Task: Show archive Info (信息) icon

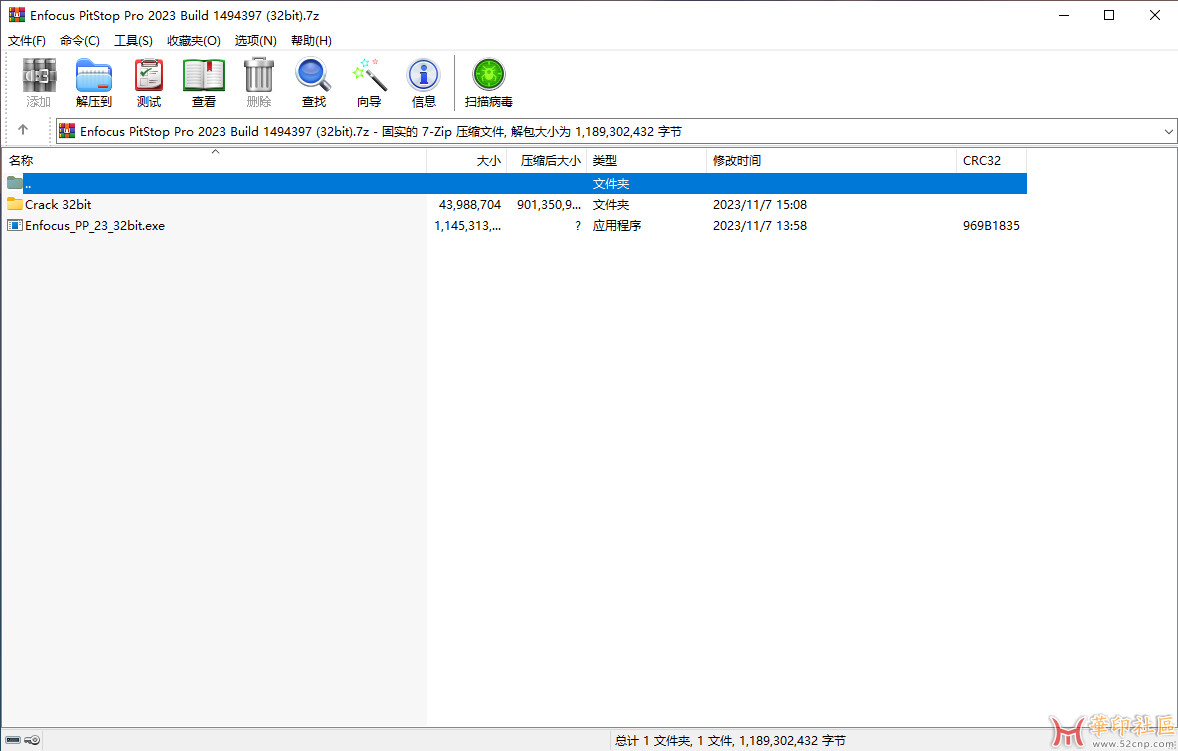Action: [424, 83]
